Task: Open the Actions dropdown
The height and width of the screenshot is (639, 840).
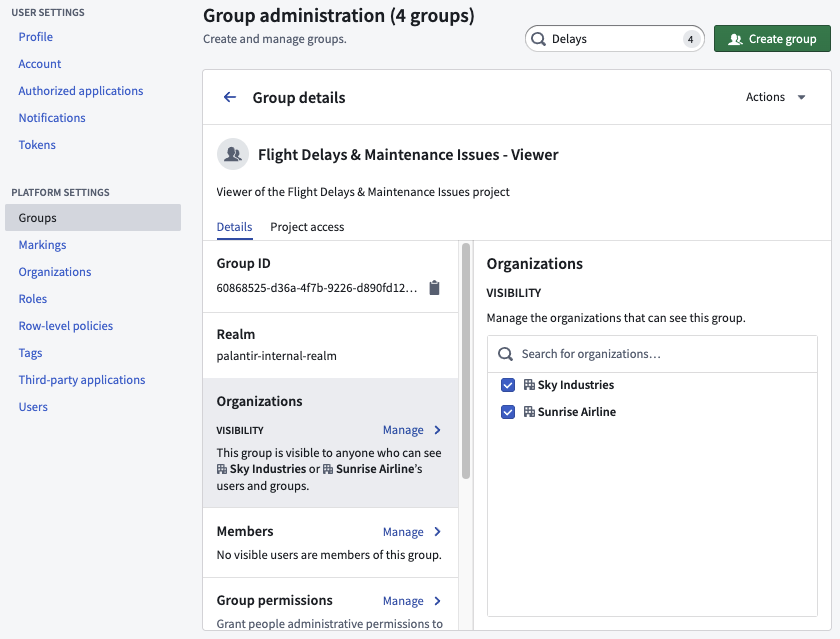Action: [776, 97]
